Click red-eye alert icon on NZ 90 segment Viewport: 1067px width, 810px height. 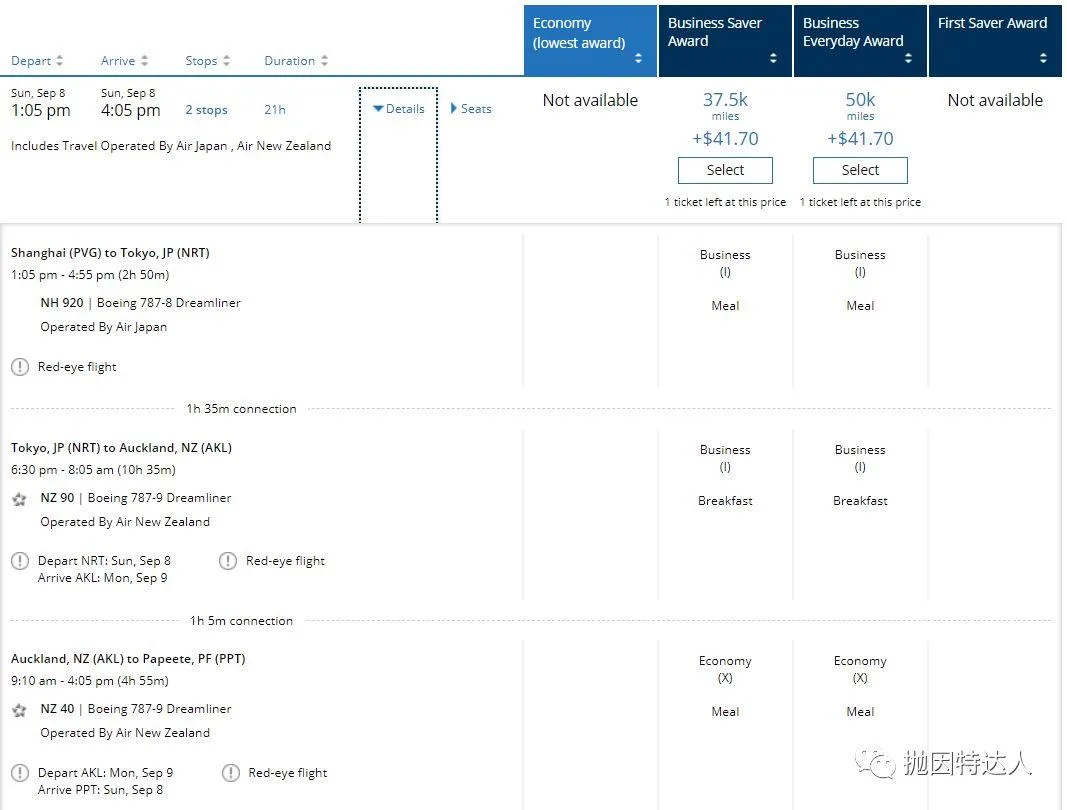[228, 561]
